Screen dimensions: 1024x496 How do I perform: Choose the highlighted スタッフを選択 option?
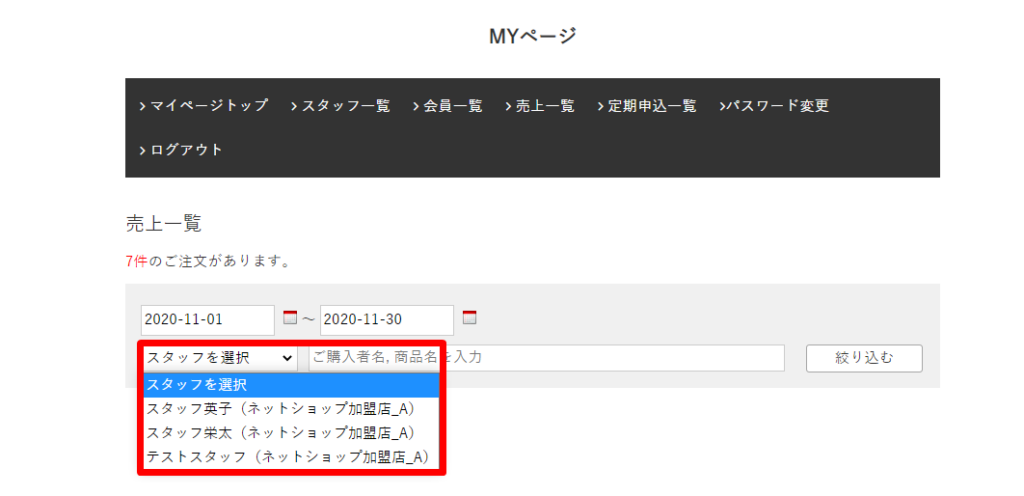coord(291,385)
